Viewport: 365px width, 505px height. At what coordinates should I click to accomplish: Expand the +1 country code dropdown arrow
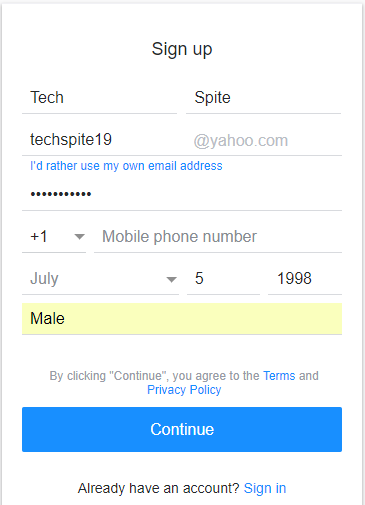click(79, 237)
